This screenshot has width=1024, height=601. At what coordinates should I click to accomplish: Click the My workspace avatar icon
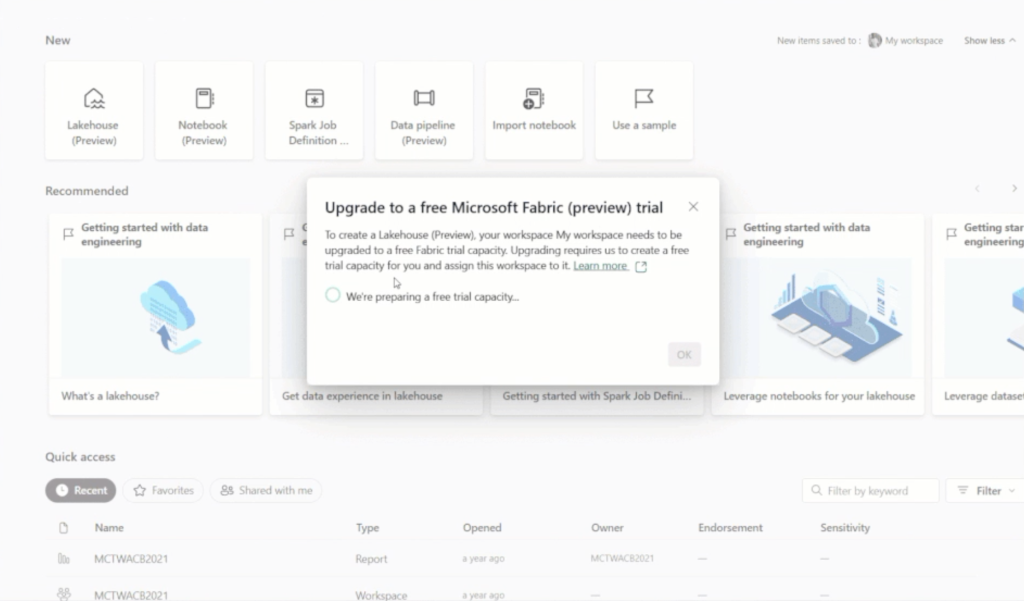(874, 41)
